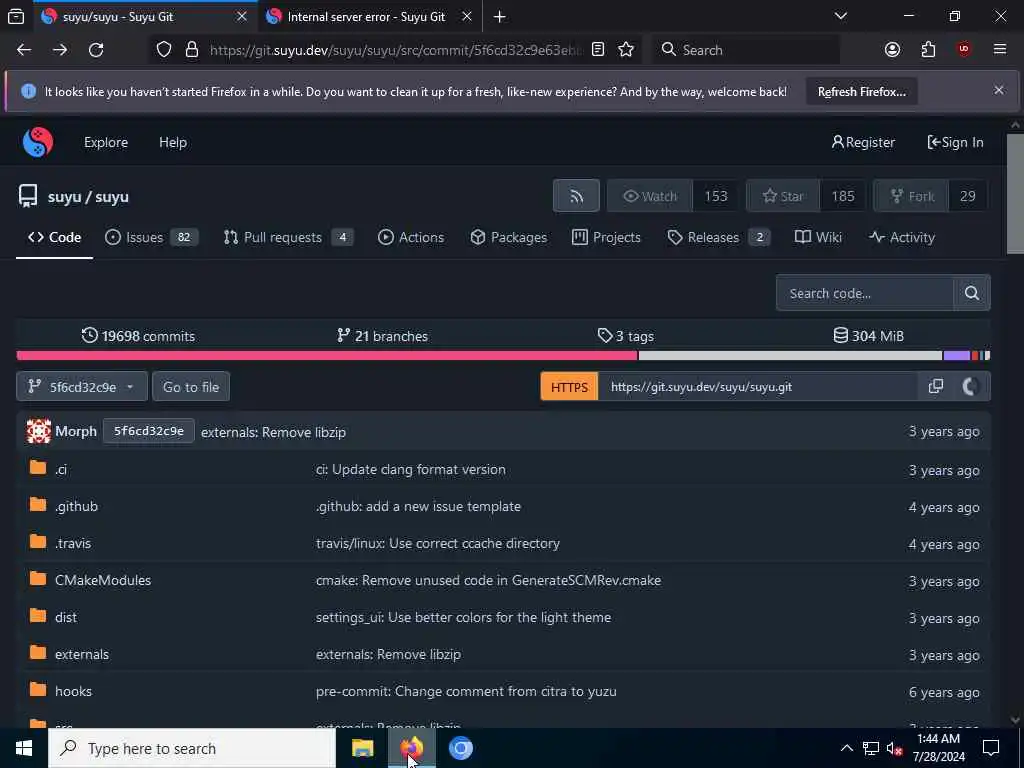
Task: Open the Projects tab
Action: [x=606, y=238]
